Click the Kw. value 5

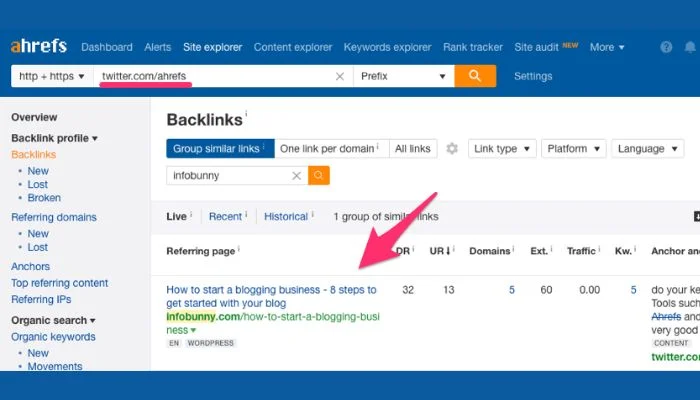(633, 290)
